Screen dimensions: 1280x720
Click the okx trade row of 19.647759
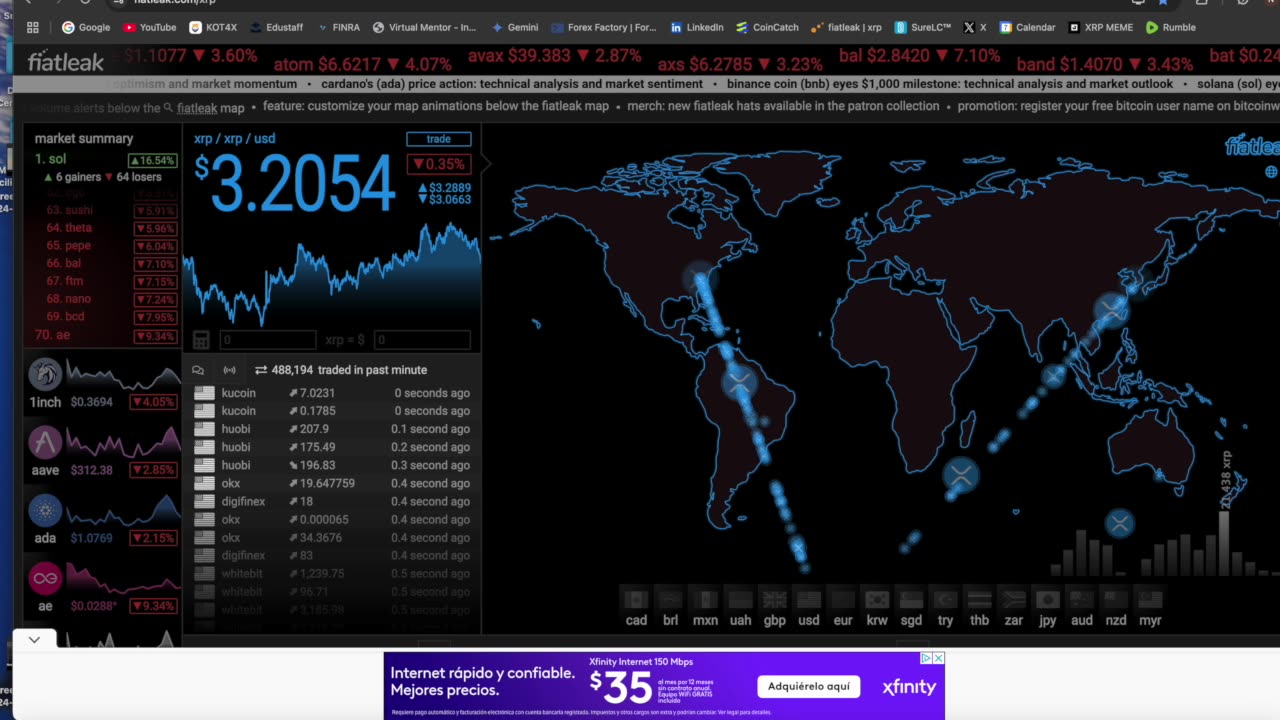(331, 483)
